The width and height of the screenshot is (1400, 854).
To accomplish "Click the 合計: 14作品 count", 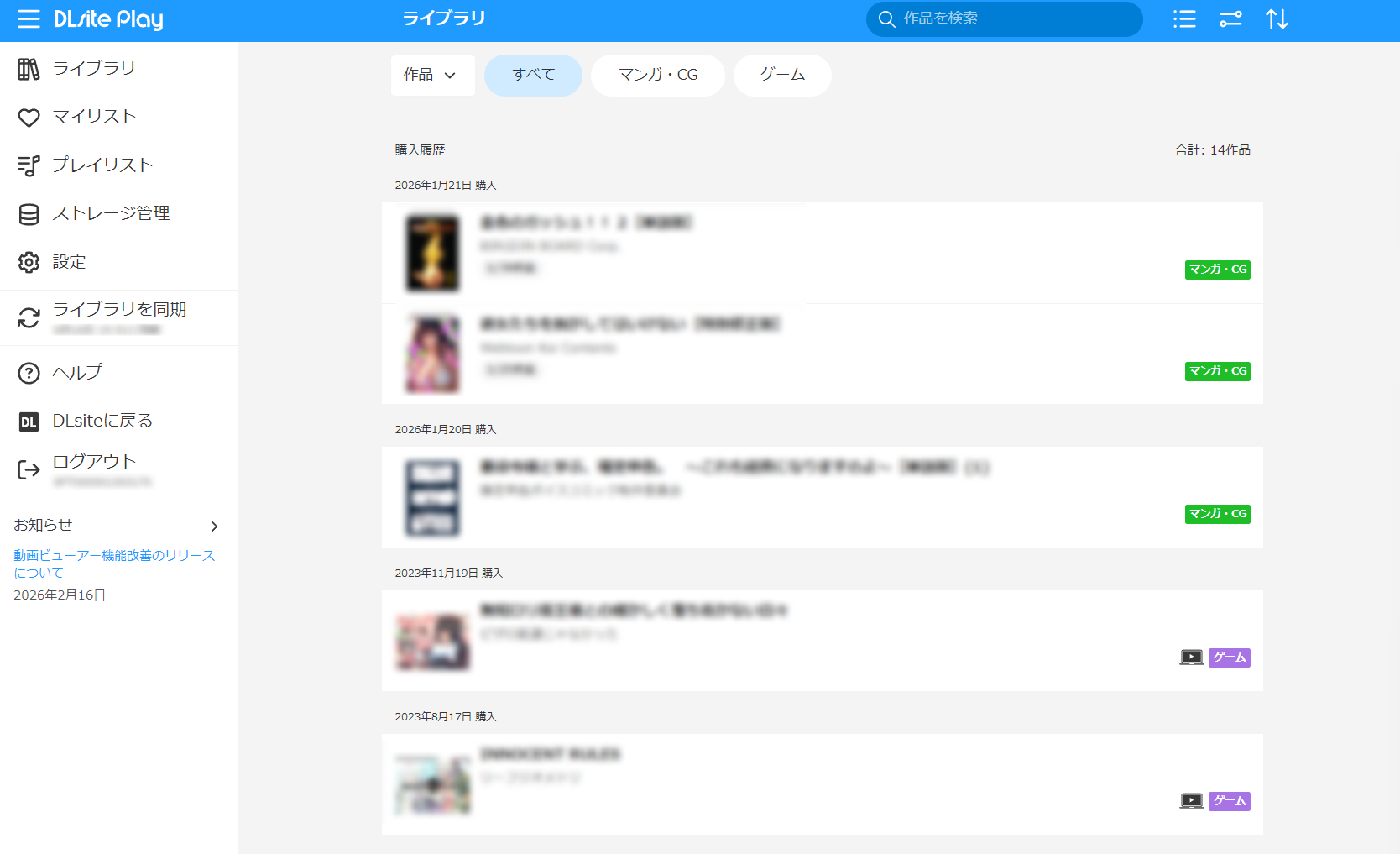I will coord(1213,150).
